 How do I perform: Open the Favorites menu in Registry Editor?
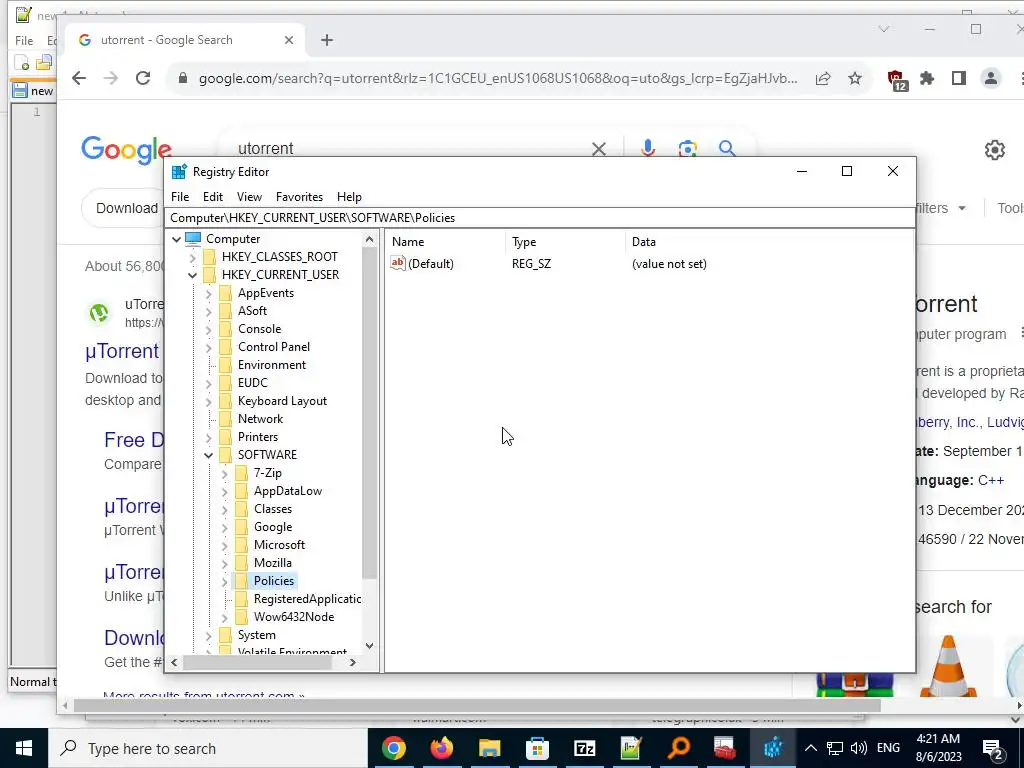299,197
